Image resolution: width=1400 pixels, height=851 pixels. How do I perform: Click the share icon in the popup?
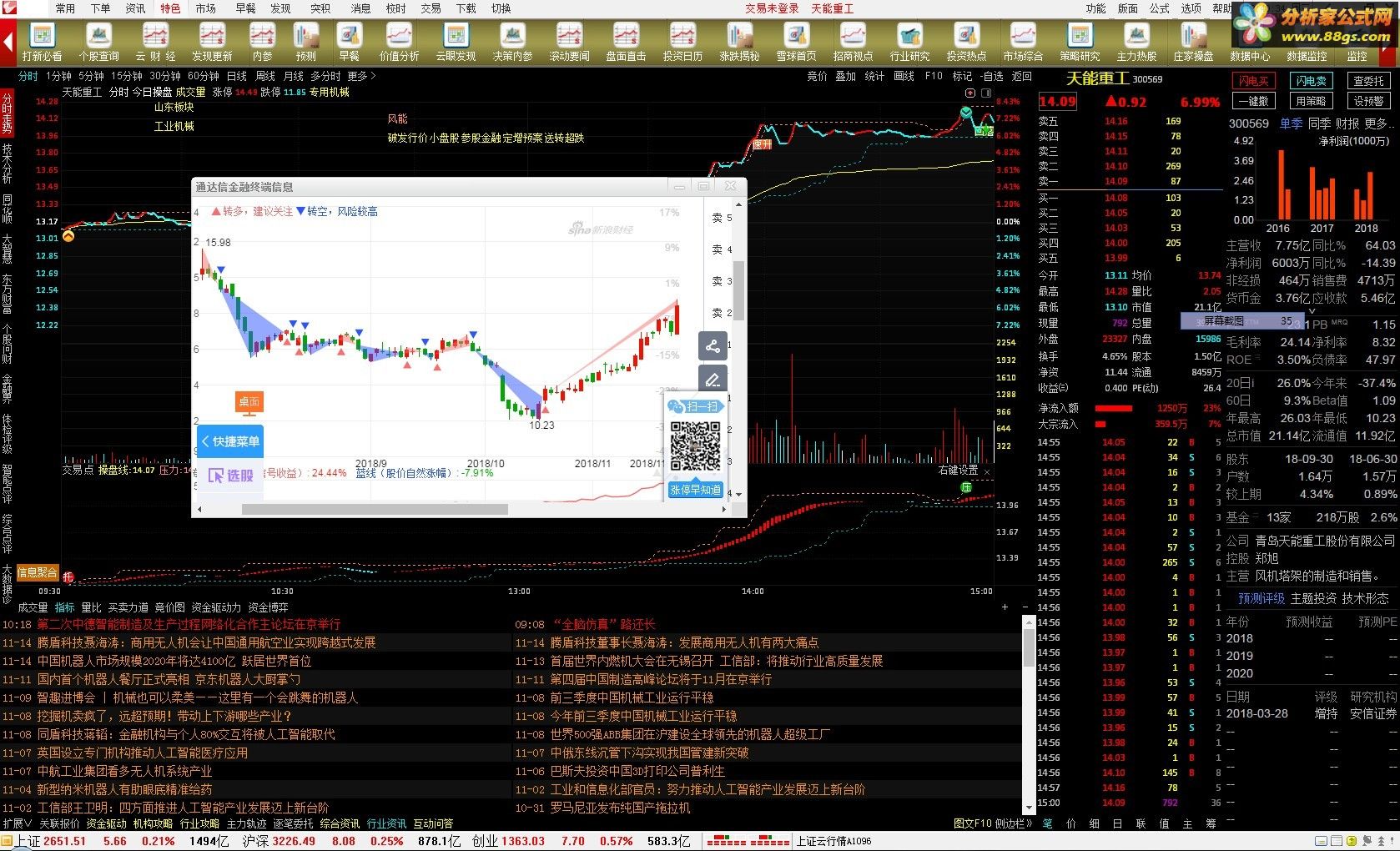pyautogui.click(x=713, y=347)
